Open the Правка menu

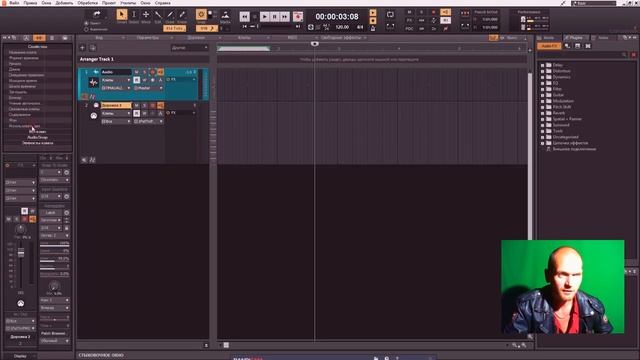[30, 3]
